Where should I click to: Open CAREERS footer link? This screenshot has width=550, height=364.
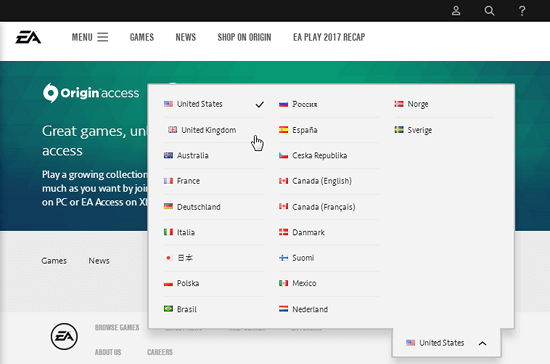(x=160, y=352)
